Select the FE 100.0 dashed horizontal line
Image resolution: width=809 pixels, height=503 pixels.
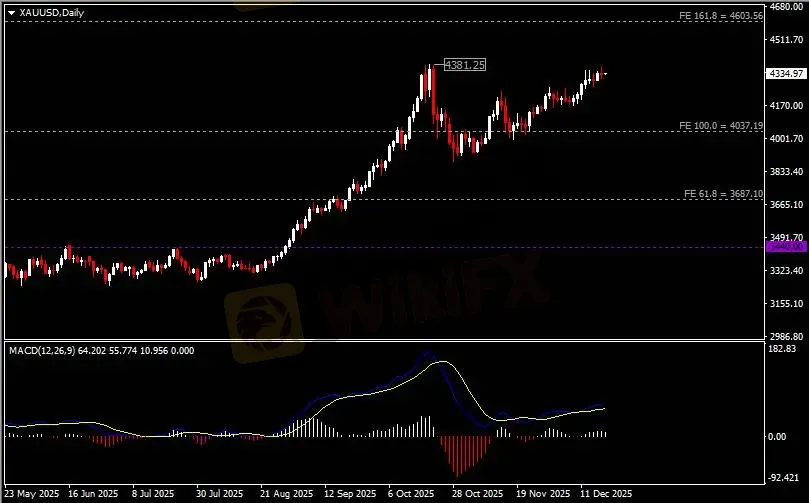tap(384, 132)
